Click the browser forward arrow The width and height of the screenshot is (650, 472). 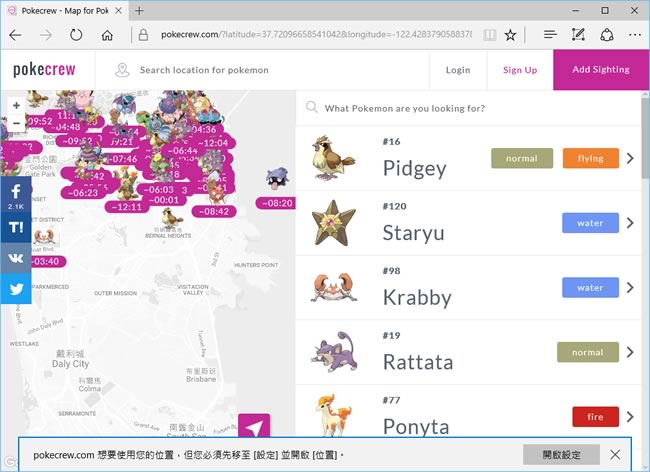pyautogui.click(x=46, y=35)
